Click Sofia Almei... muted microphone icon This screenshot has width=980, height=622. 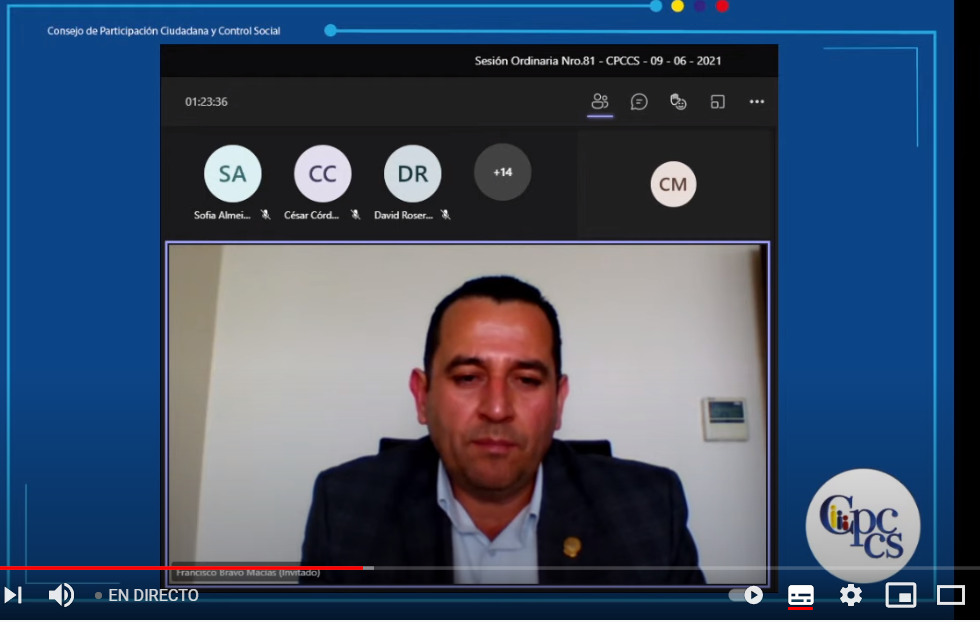coord(266,214)
